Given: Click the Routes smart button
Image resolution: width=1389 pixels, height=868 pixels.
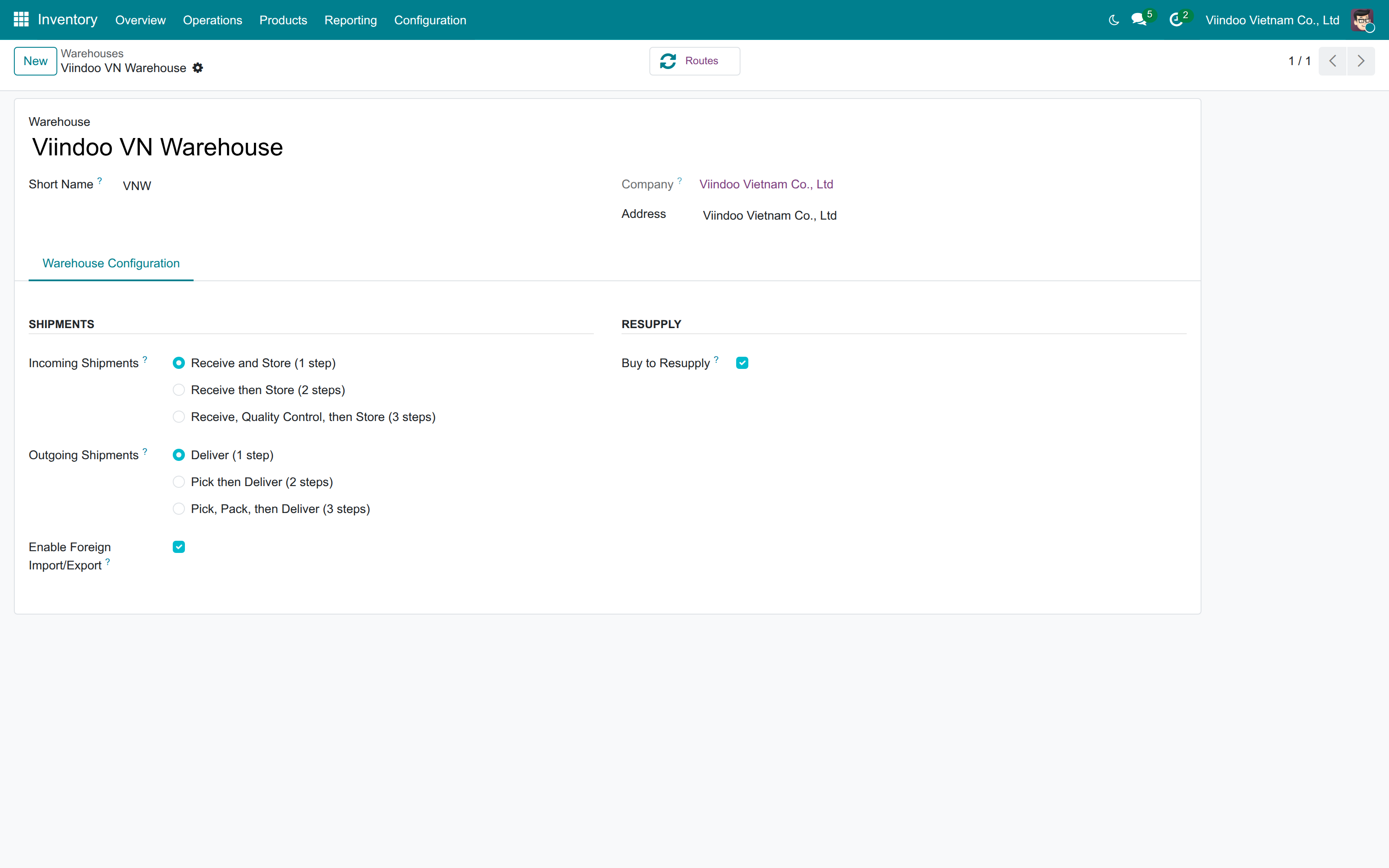Looking at the screenshot, I should tap(694, 61).
